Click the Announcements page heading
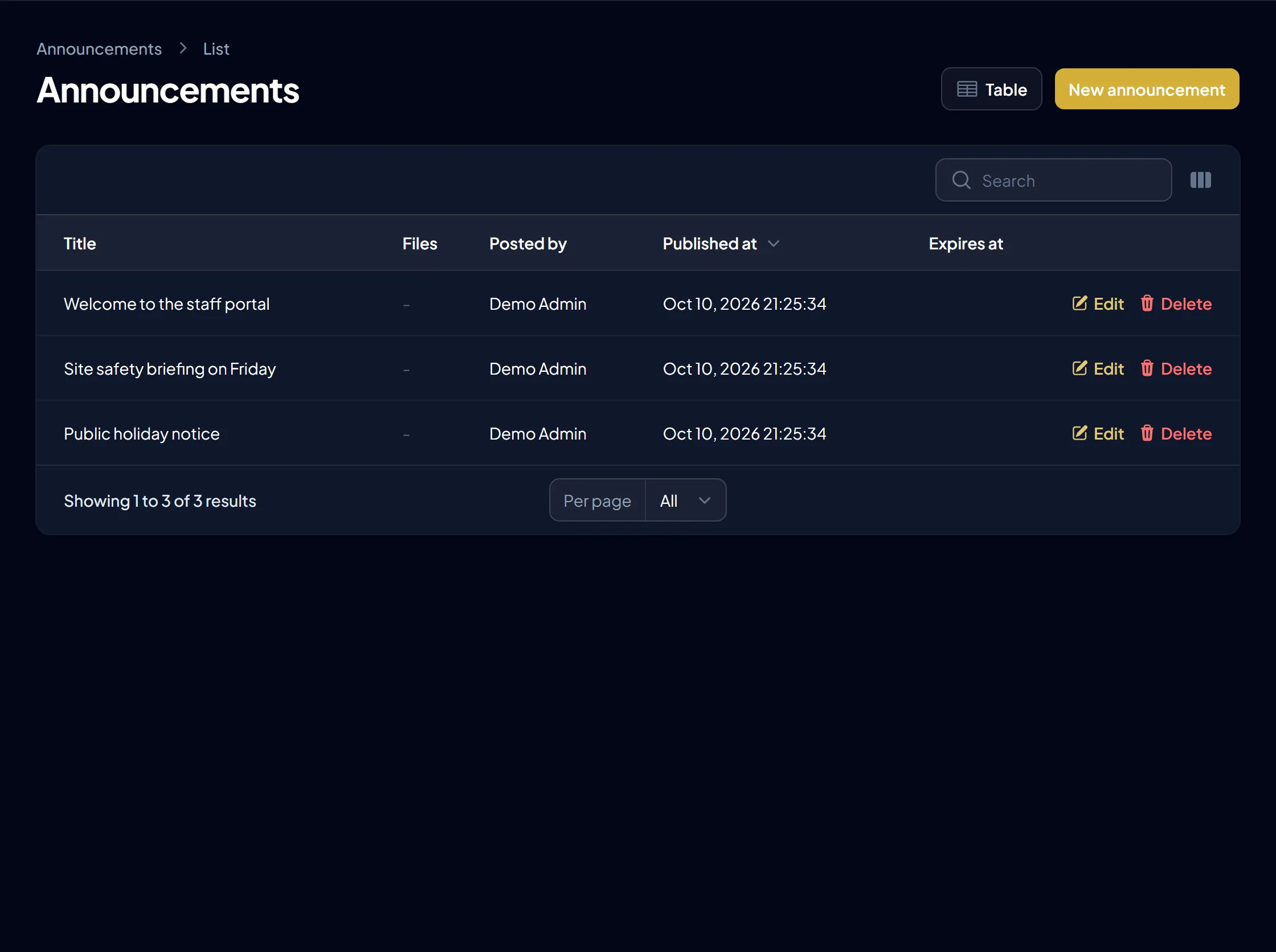This screenshot has width=1276, height=952. tap(168, 91)
